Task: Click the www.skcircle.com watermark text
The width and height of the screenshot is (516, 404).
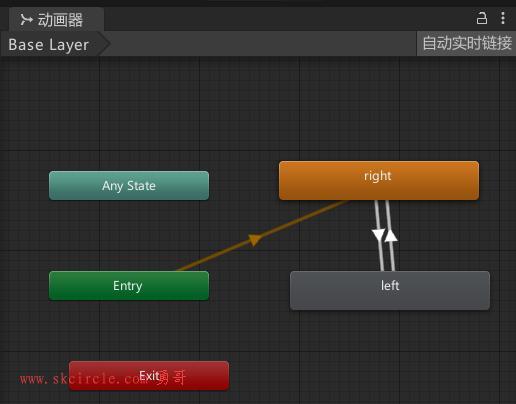Action: point(83,379)
